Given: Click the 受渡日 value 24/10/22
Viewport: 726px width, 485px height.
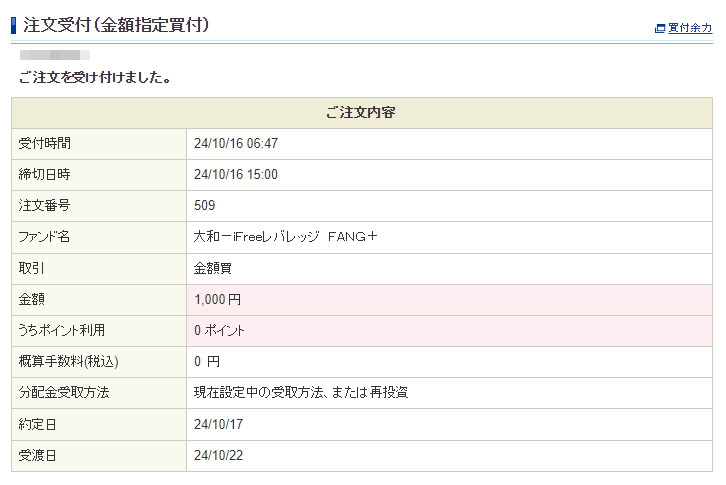Looking at the screenshot, I should pos(218,456).
